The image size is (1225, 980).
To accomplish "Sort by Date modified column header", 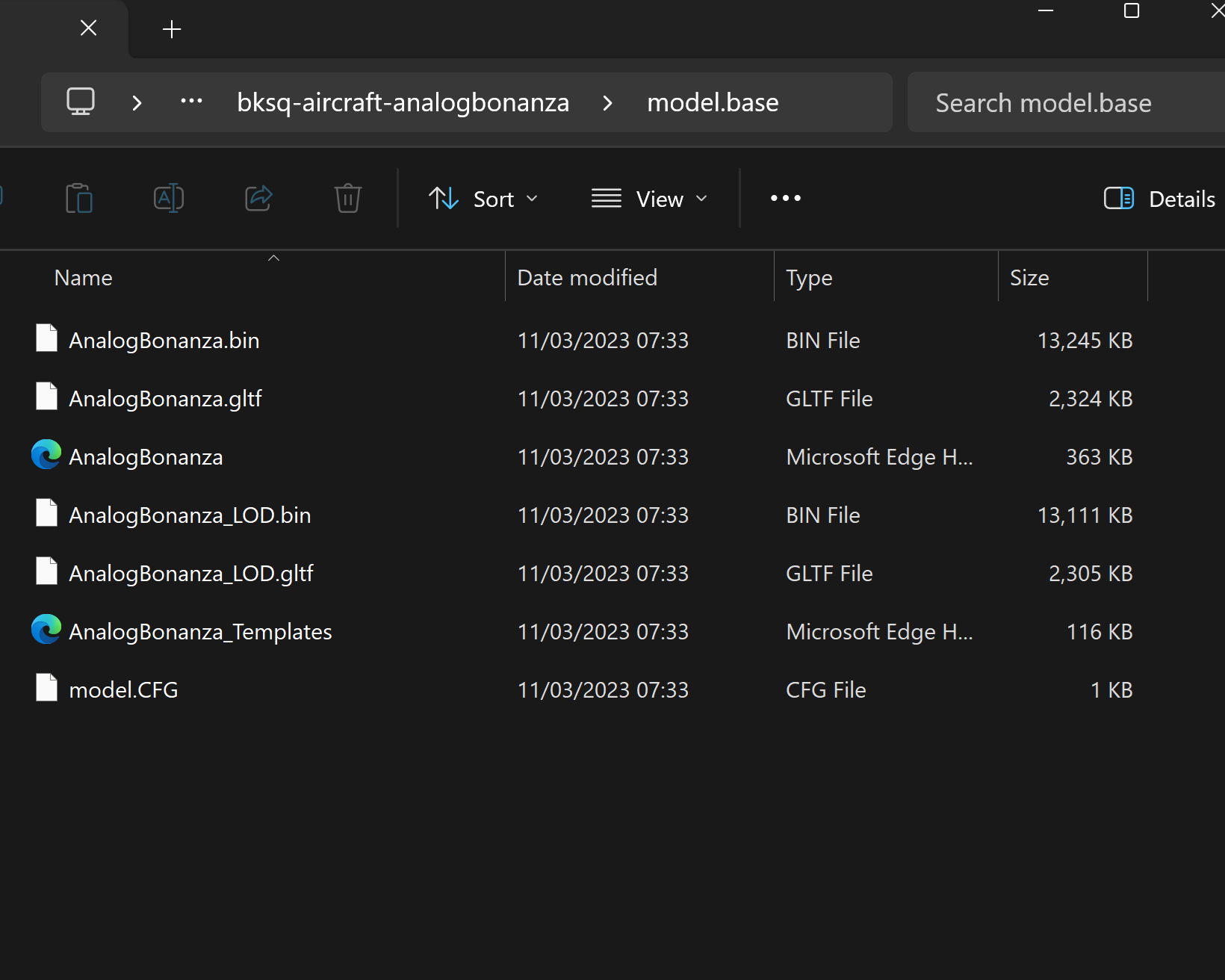I will [x=587, y=278].
